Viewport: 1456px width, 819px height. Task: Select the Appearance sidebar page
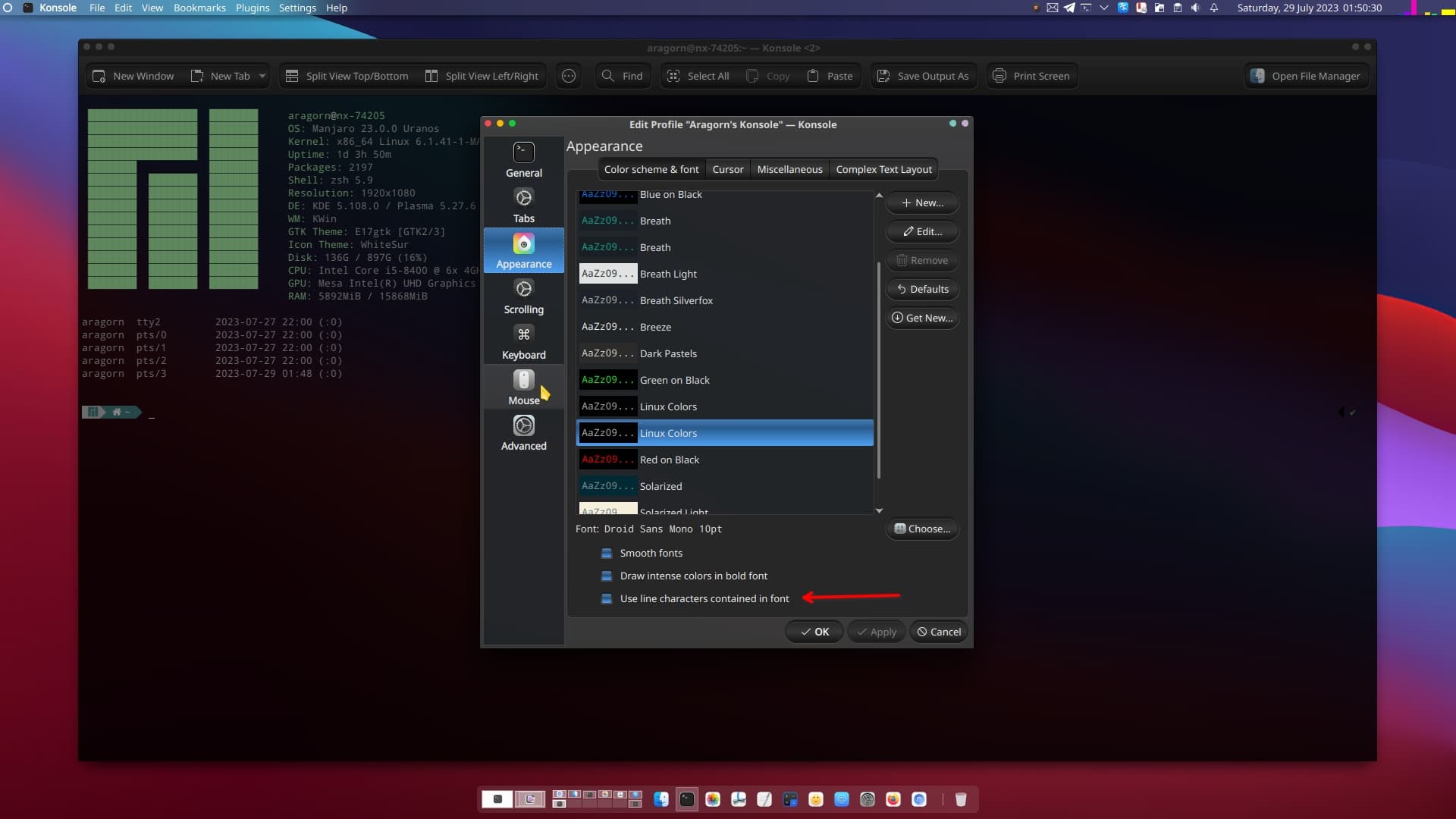click(523, 251)
